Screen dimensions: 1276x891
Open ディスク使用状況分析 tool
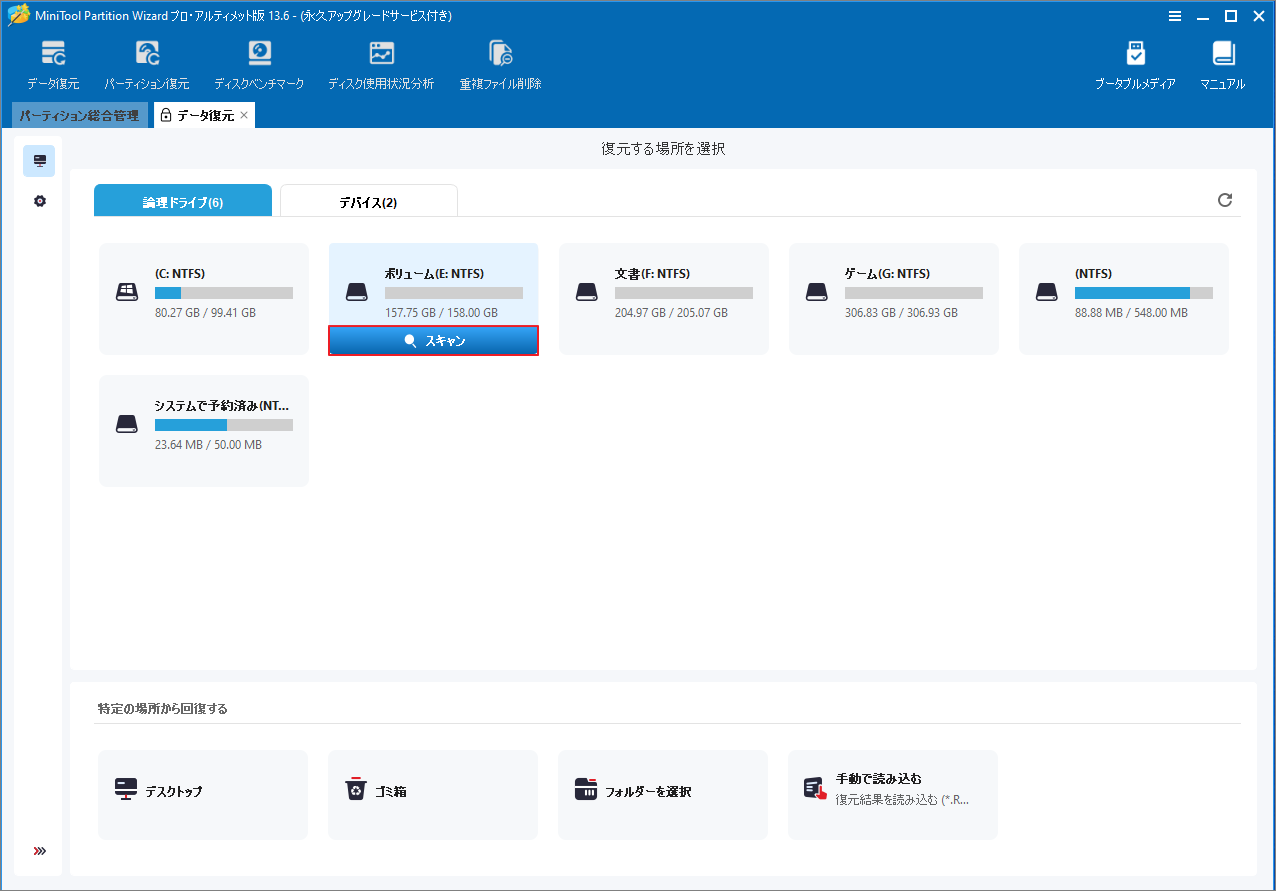(x=381, y=62)
